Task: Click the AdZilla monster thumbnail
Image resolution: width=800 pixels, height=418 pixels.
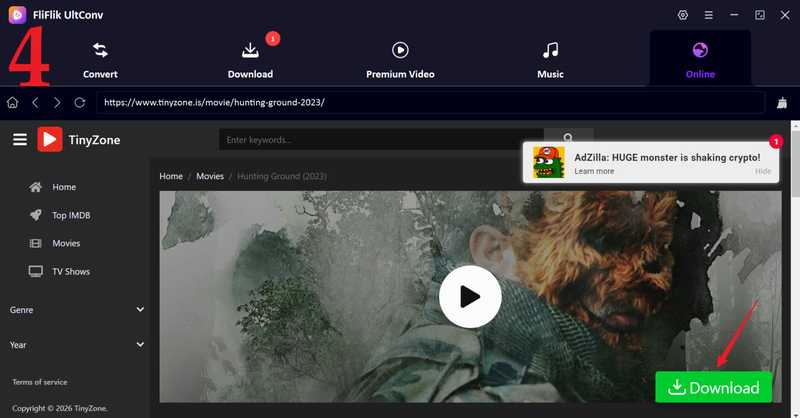Action: pos(549,162)
